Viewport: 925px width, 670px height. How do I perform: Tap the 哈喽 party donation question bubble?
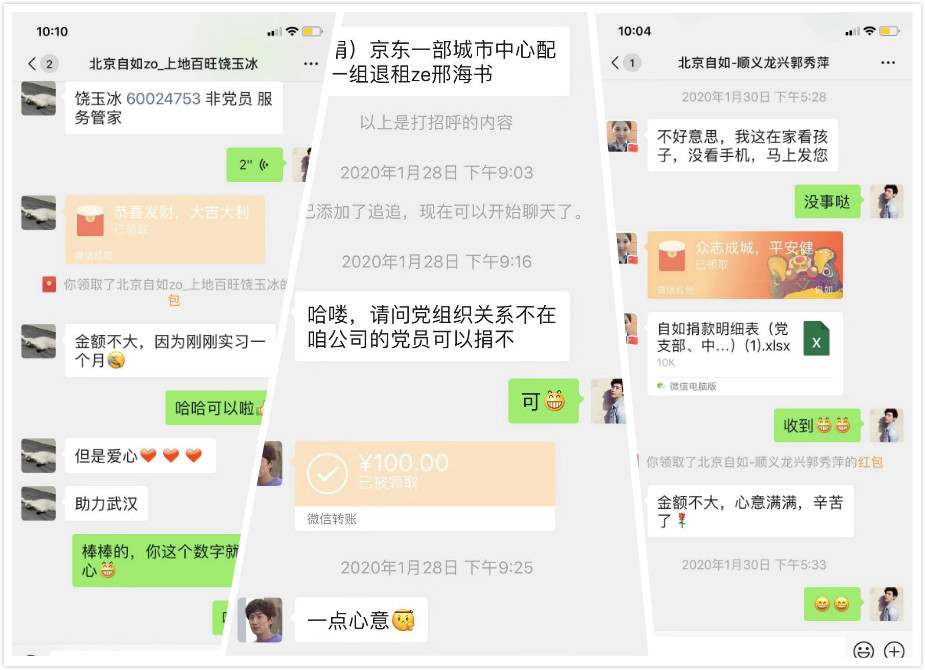(x=432, y=326)
